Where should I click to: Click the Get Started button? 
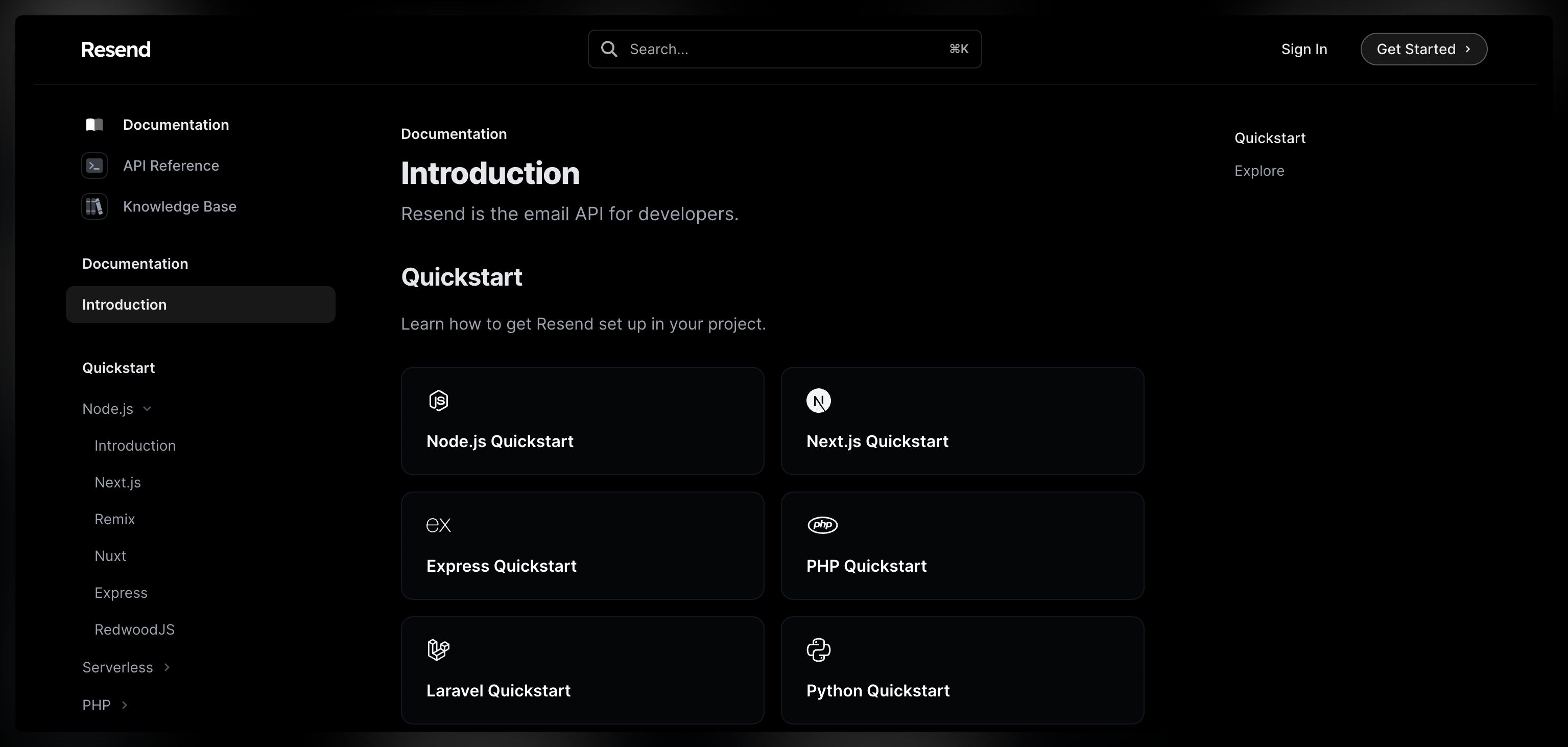[x=1424, y=50]
